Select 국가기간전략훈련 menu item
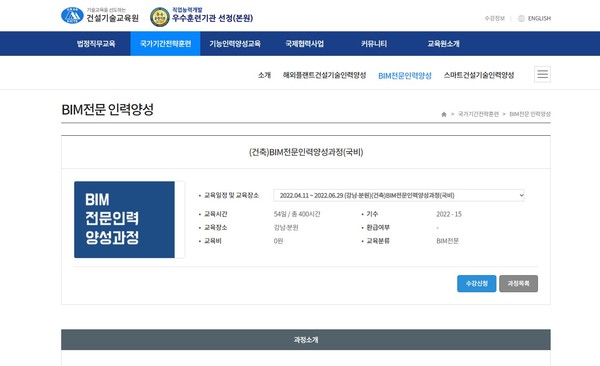 (165, 44)
